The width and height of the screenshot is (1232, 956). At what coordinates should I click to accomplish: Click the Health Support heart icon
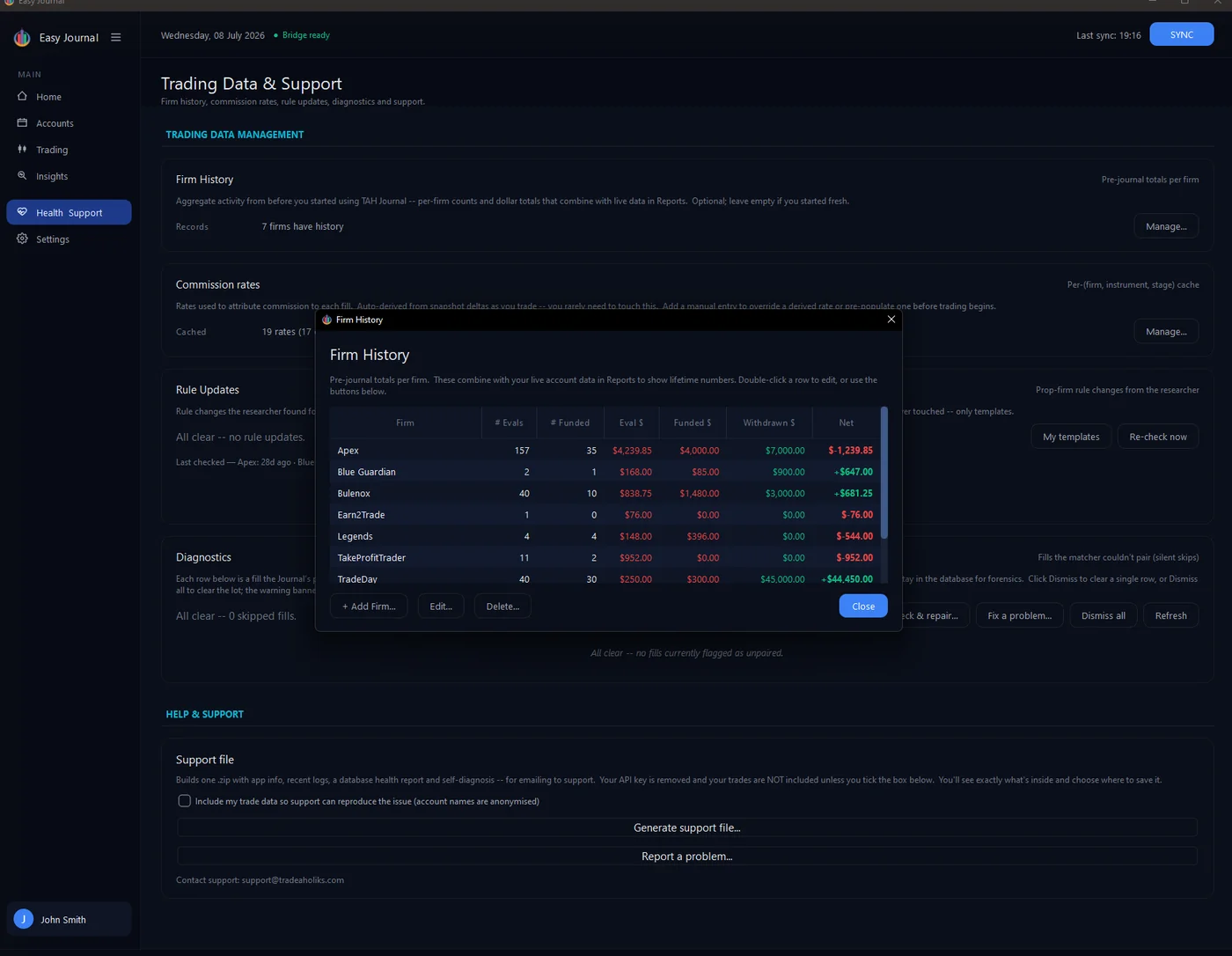[x=22, y=211]
